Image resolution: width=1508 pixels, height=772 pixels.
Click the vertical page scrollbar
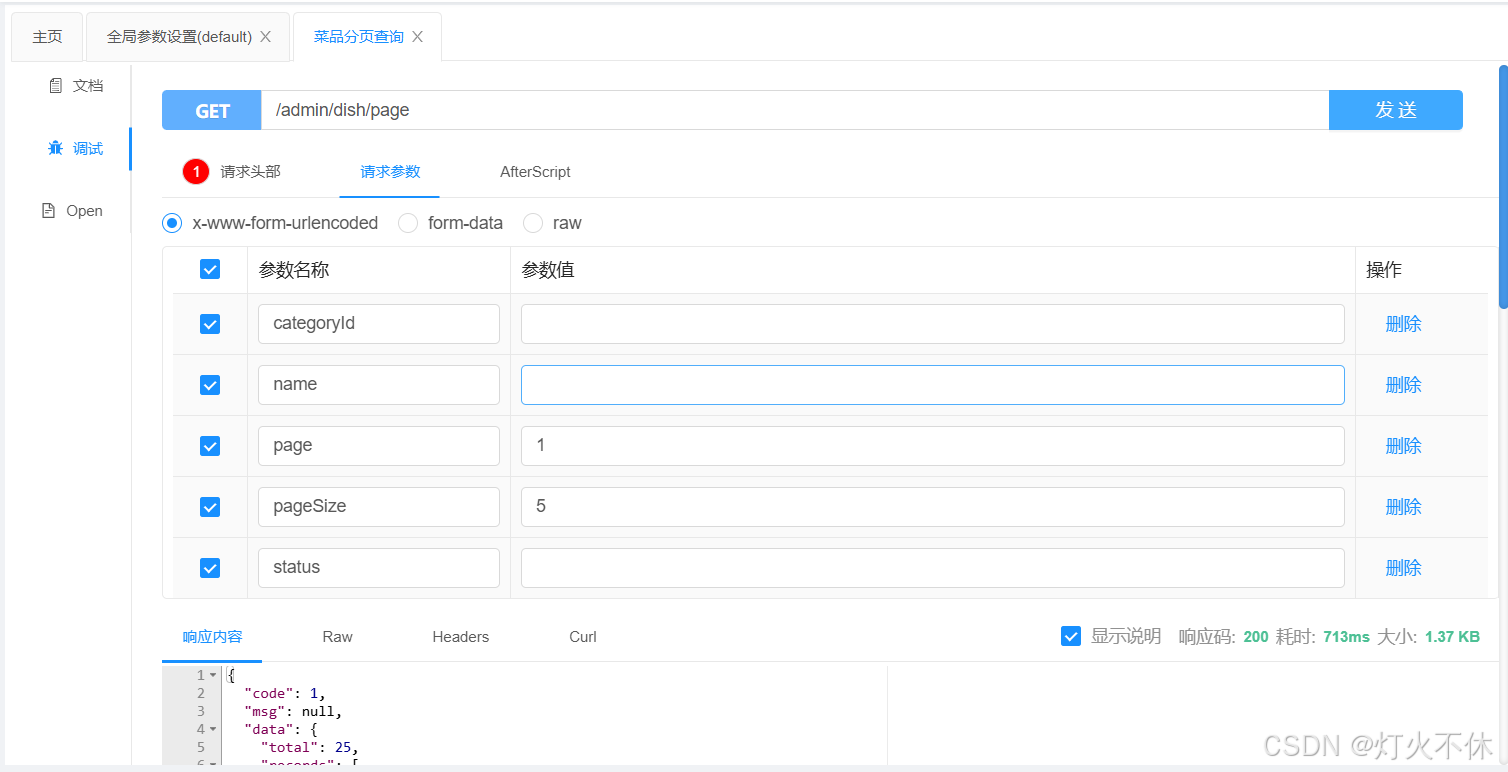point(1503,187)
